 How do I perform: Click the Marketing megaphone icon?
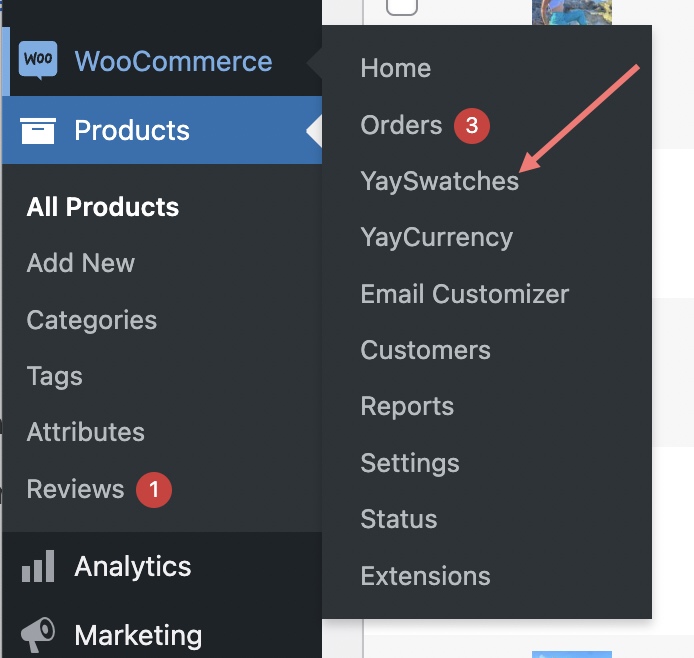tap(38, 634)
